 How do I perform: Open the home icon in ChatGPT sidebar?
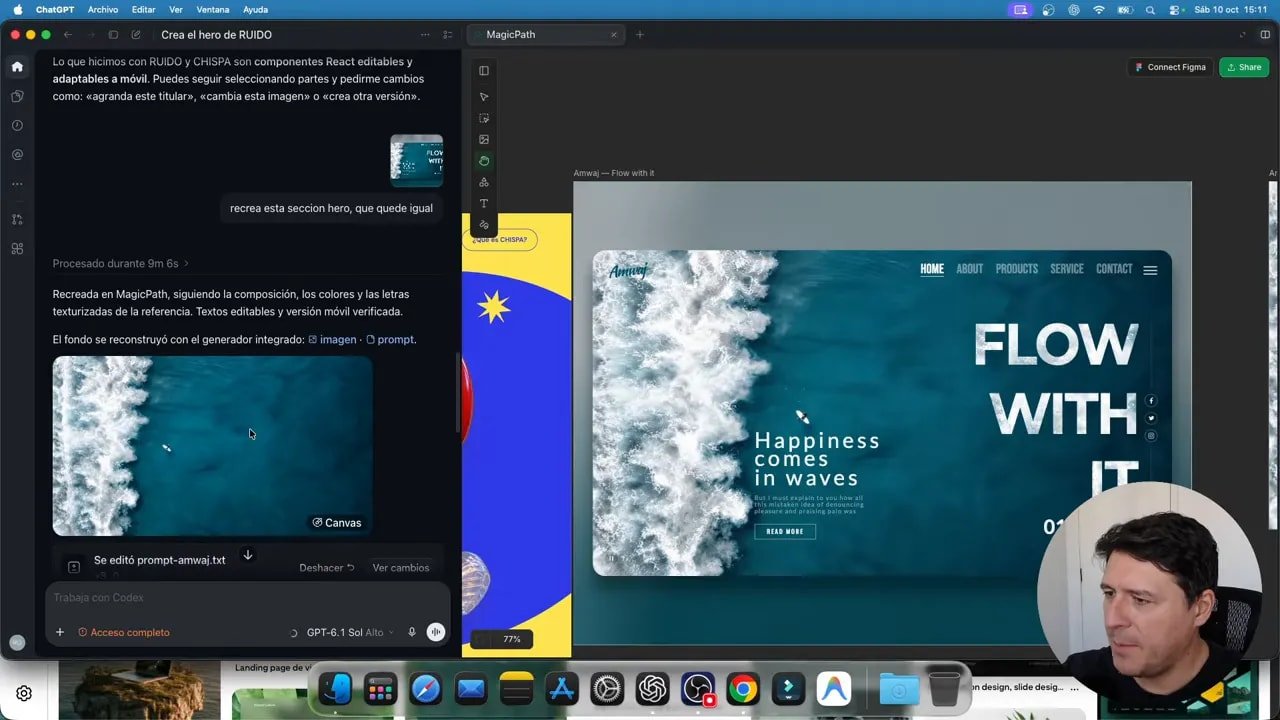[17, 67]
